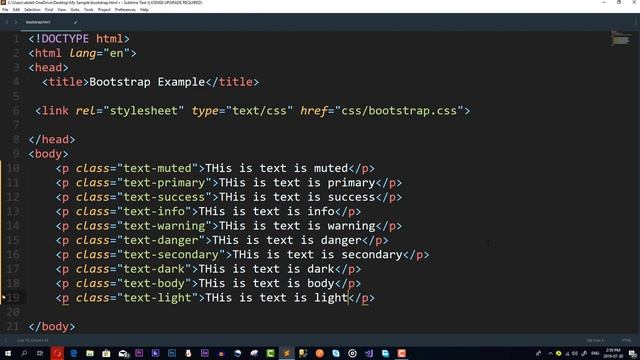Click the "text-muted" class value
640x360 pixels.
click(158, 168)
